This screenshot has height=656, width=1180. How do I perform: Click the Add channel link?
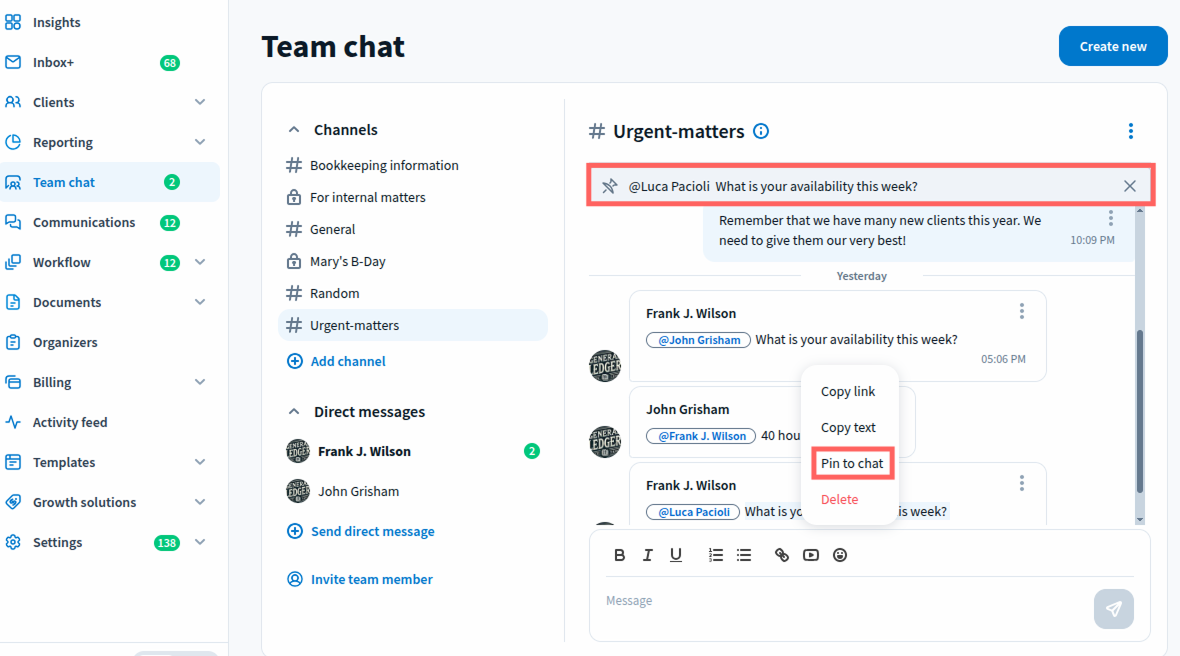[x=347, y=361]
